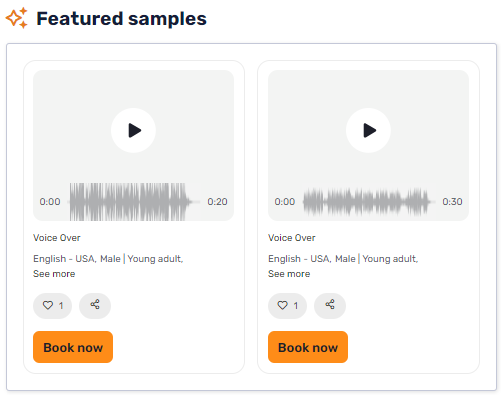Like the first sample with heart button
This screenshot has height=395, width=501.
pos(52,305)
